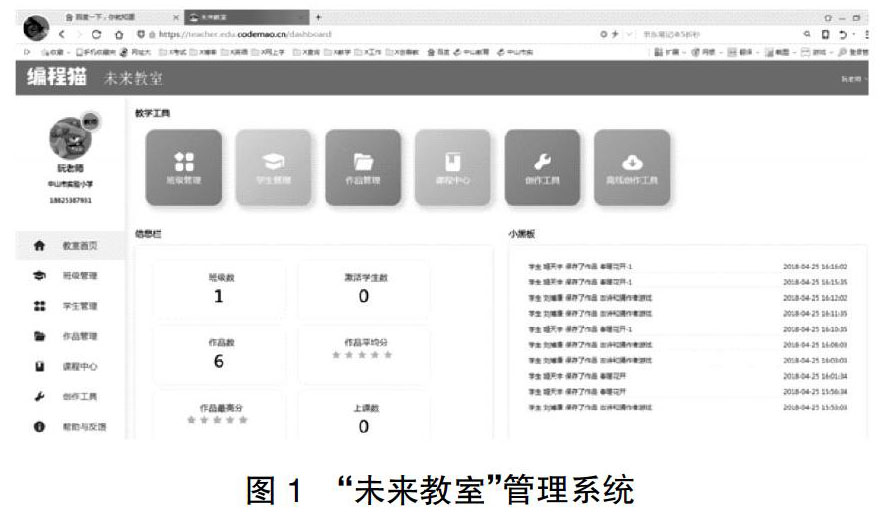The height and width of the screenshot is (522, 894).
Task: Click the 作品最高分 star rating
Action: (218, 420)
